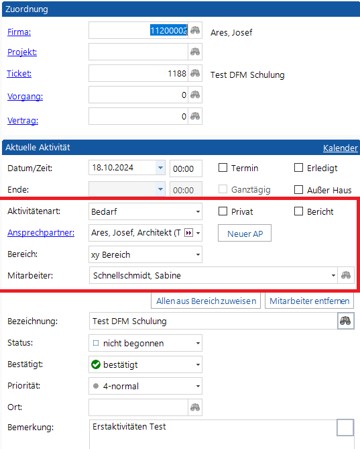
Task: Click the Mitarbeiter entfernen button
Action: (309, 301)
